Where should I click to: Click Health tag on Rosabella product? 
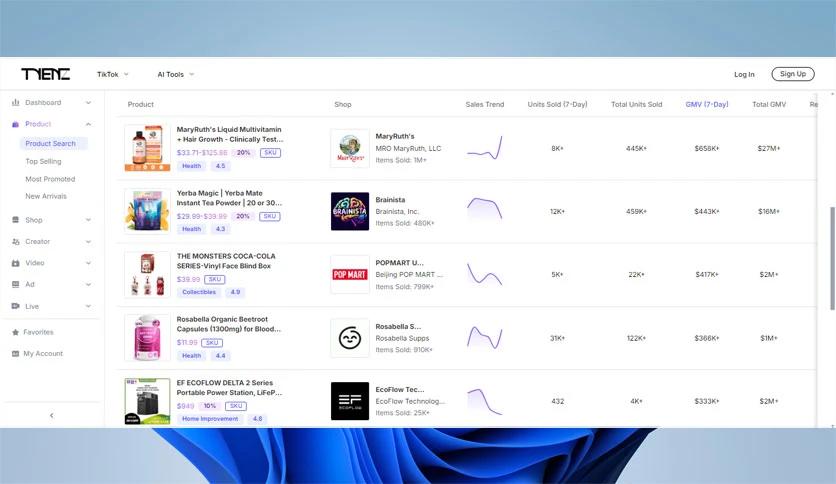[191, 356]
